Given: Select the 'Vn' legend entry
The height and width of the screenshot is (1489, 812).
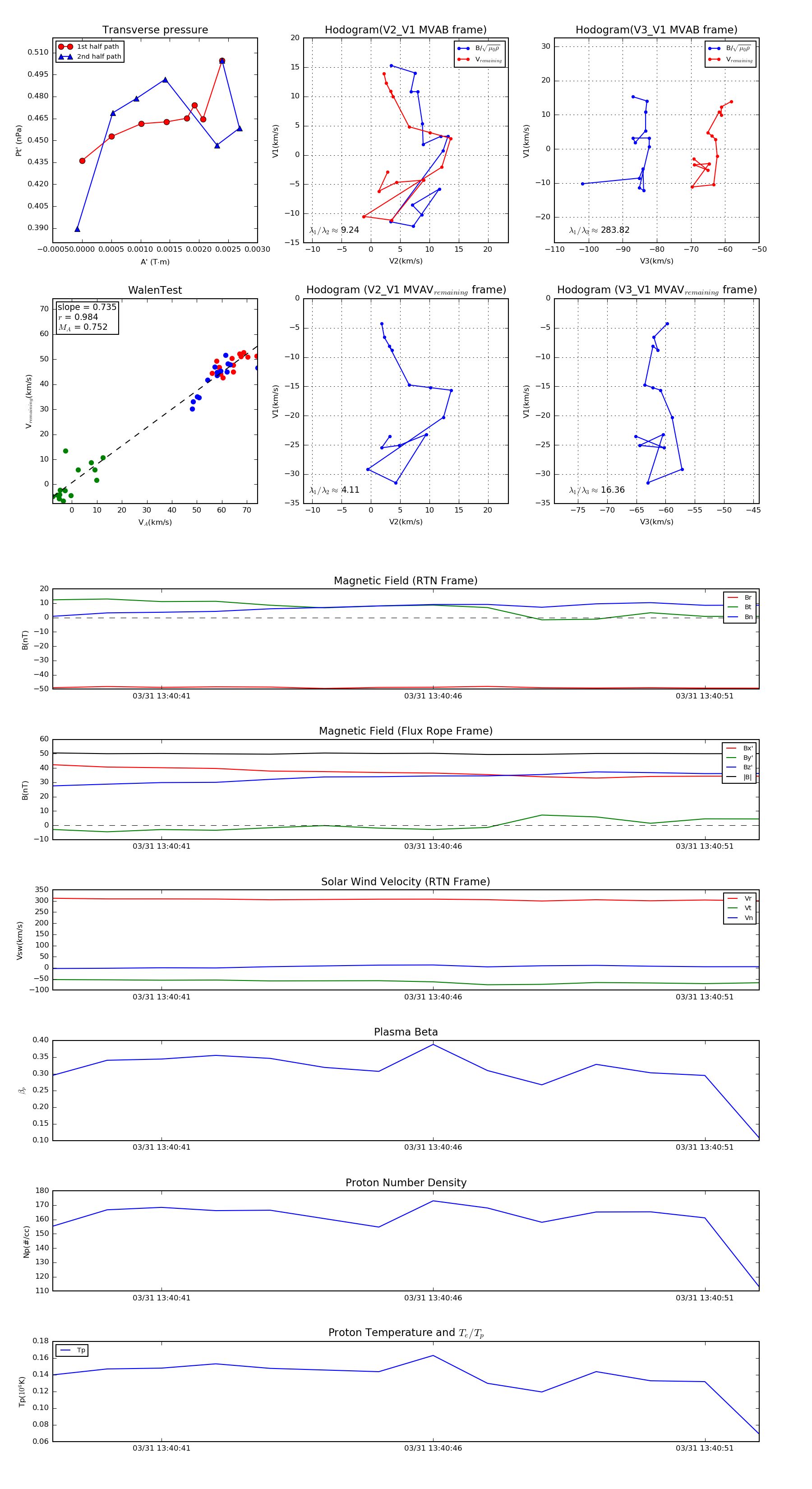Looking at the screenshot, I should pyautogui.click(x=740, y=918).
